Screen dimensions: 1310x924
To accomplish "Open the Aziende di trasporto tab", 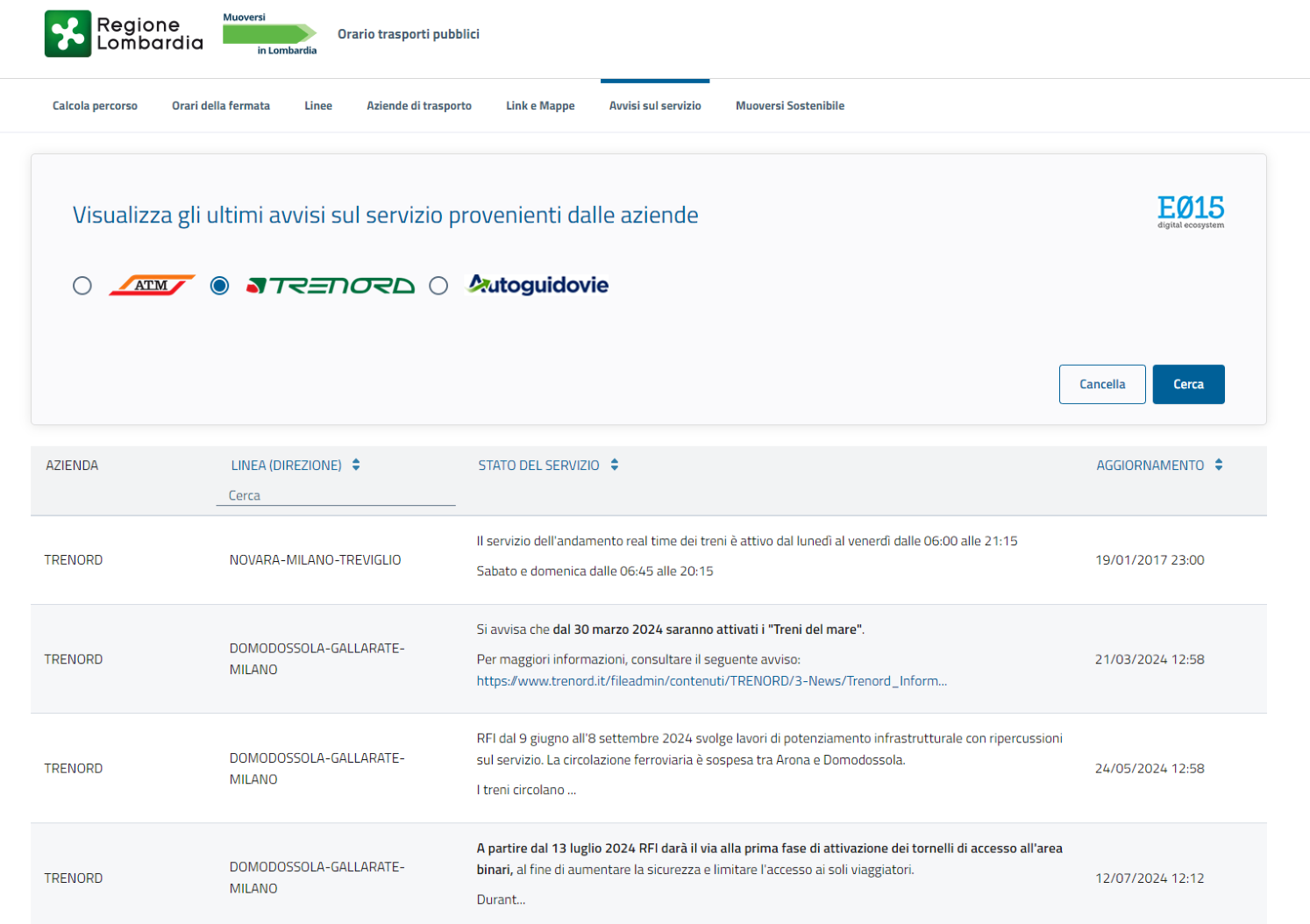I will [419, 106].
